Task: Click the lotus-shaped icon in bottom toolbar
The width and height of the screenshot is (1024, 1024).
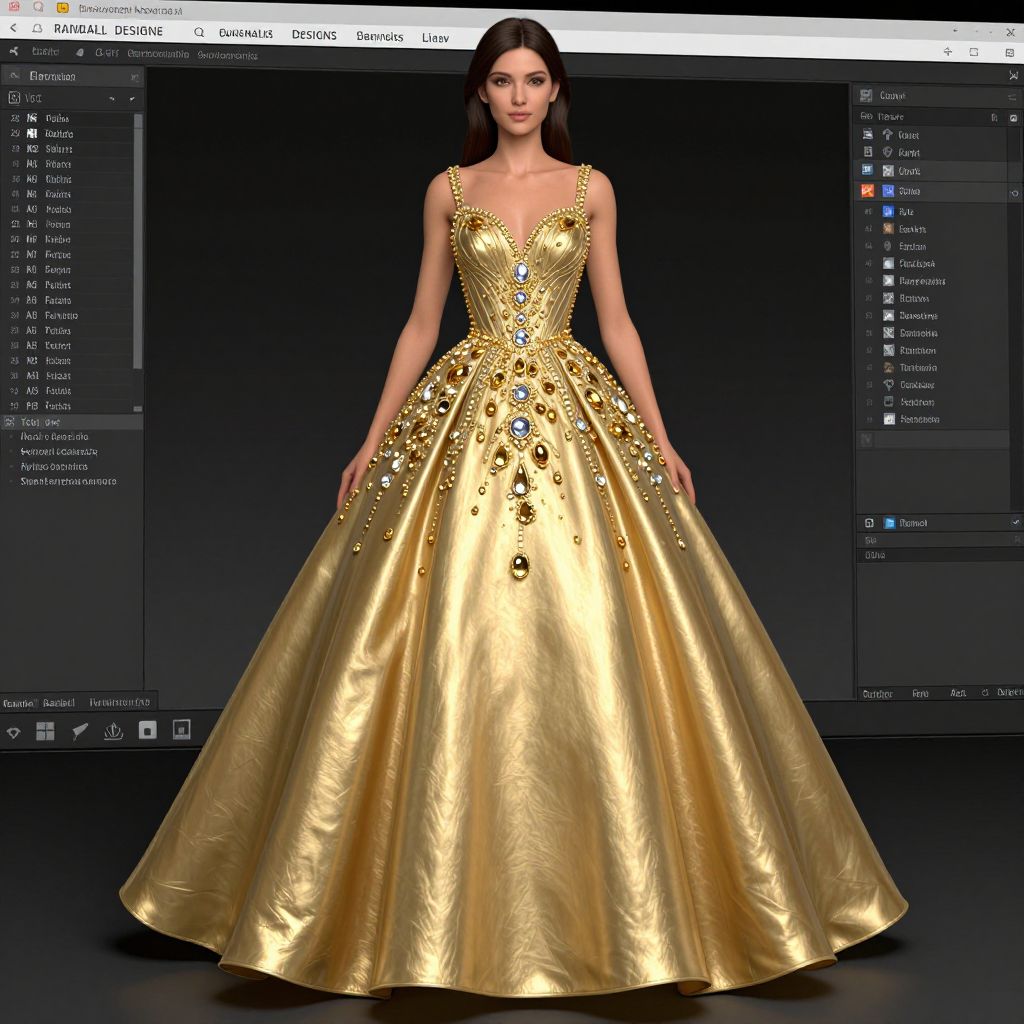Action: [113, 731]
